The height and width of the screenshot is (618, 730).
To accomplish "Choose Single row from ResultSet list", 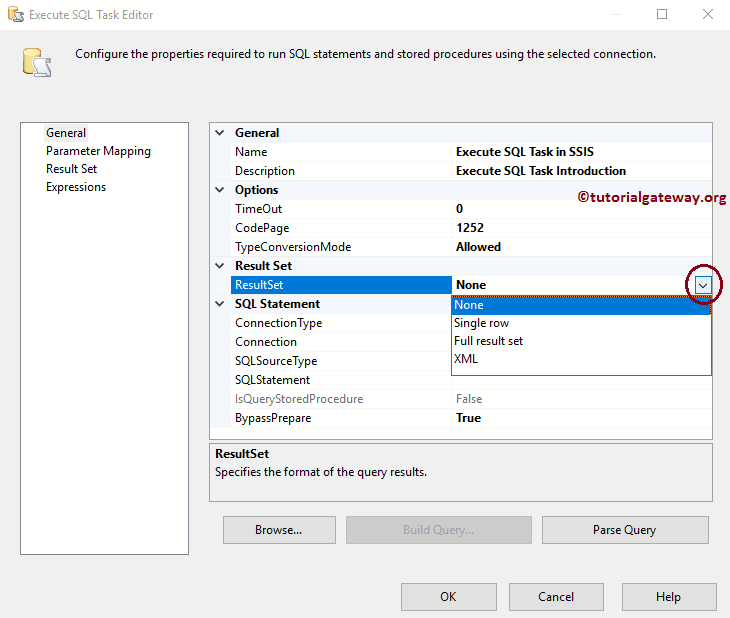I will 482,323.
